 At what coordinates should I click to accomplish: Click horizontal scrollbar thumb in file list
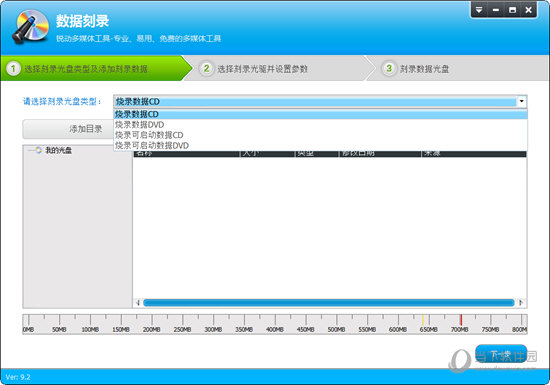point(329,303)
